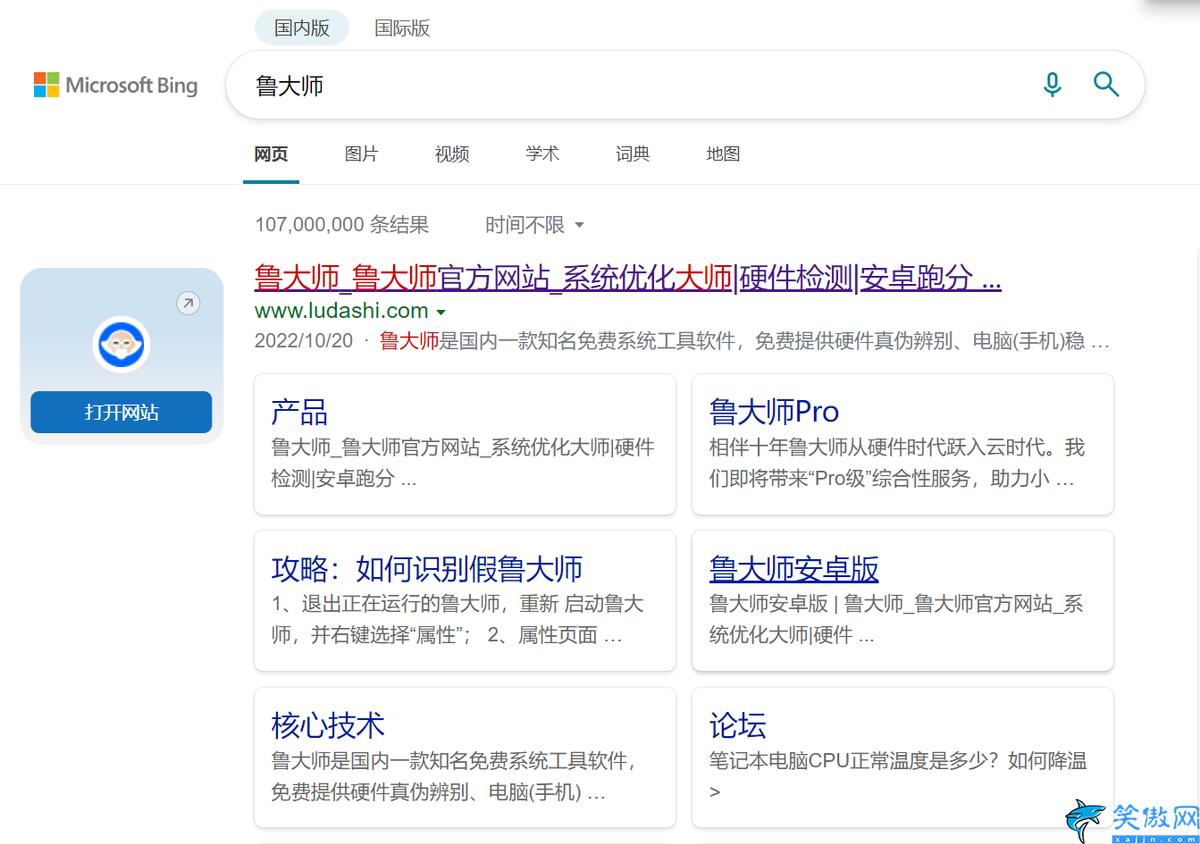Click the magnifying glass search icon
This screenshot has width=1200, height=844.
coord(1106,85)
